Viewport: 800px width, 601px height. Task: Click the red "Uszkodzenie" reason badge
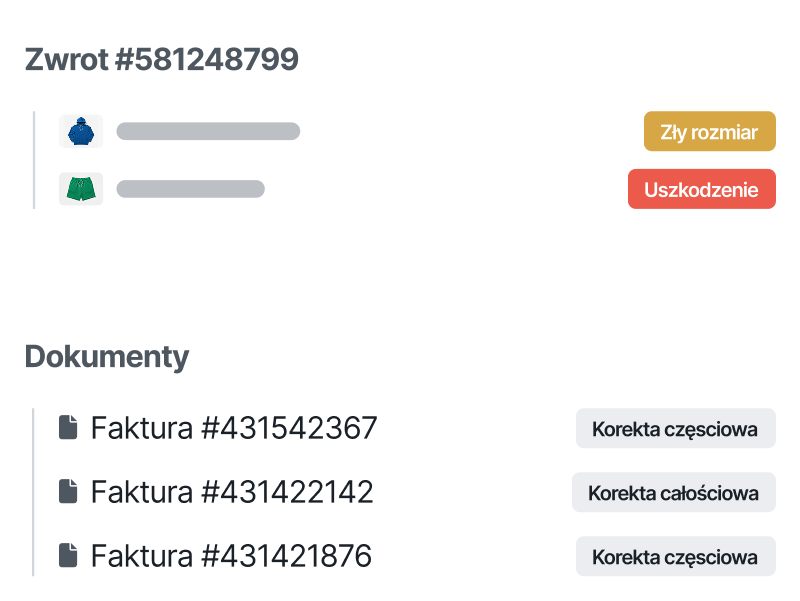point(701,190)
